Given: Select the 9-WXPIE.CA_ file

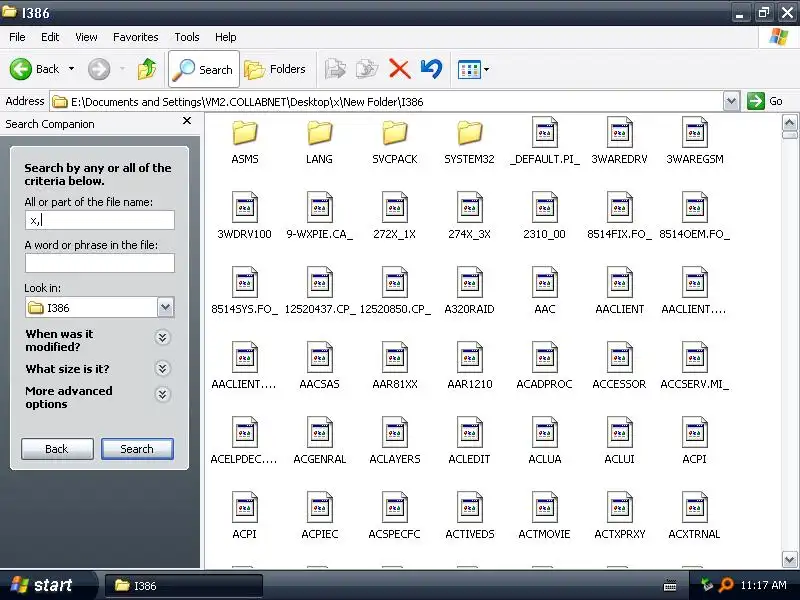Looking at the screenshot, I should [320, 207].
